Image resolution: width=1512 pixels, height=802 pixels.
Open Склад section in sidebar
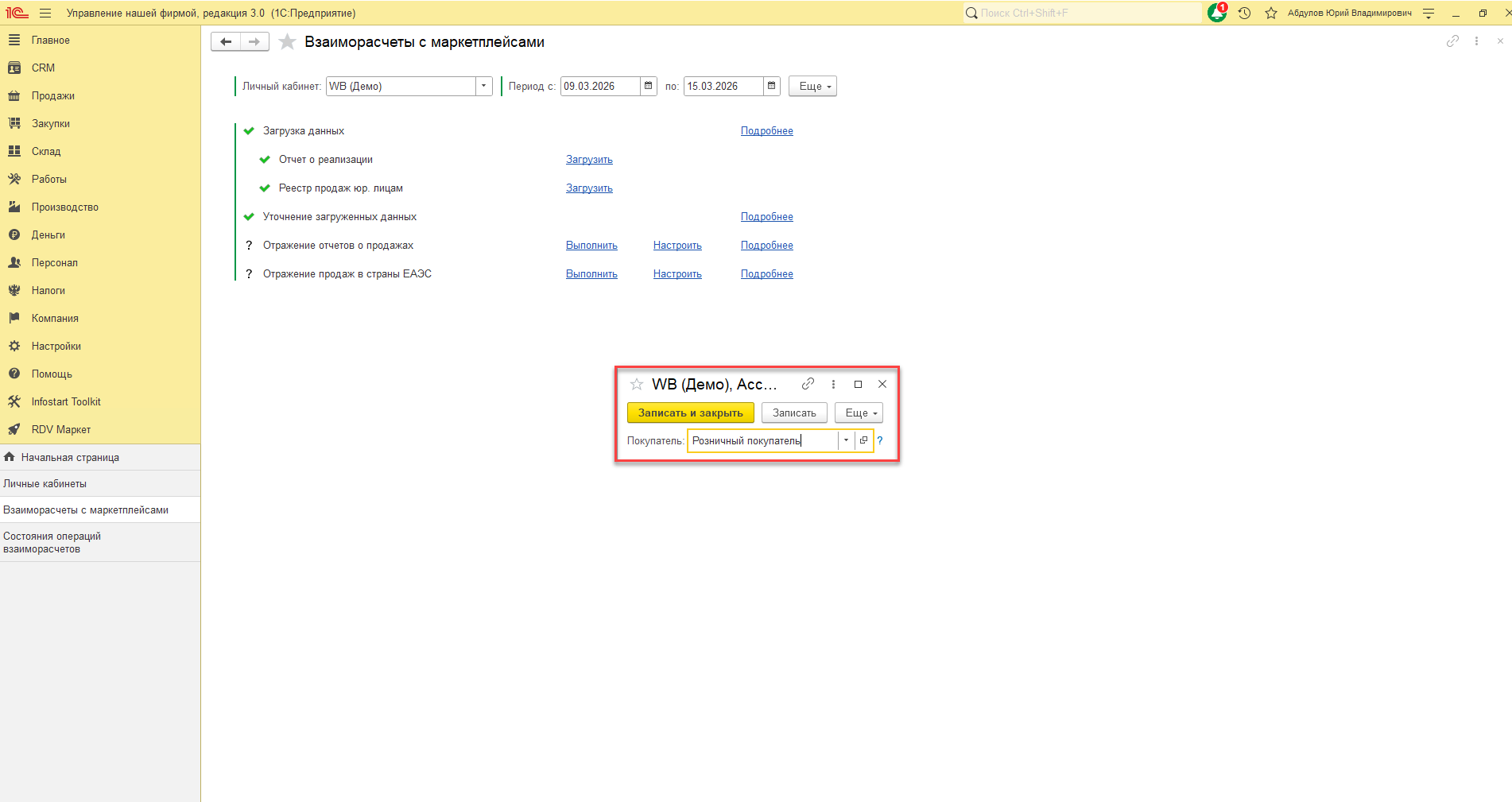pyautogui.click(x=100, y=151)
